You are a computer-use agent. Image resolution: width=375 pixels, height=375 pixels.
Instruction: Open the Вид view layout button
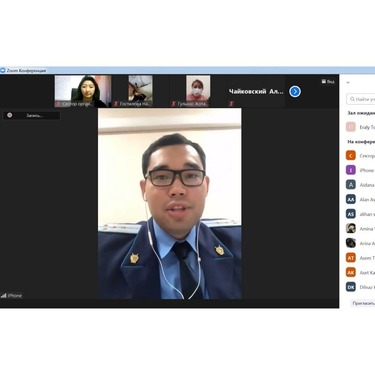point(328,81)
